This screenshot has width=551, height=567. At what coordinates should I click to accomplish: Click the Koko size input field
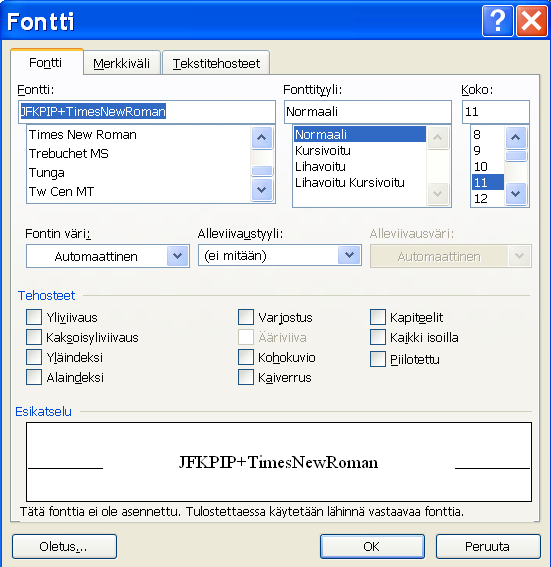pos(496,112)
